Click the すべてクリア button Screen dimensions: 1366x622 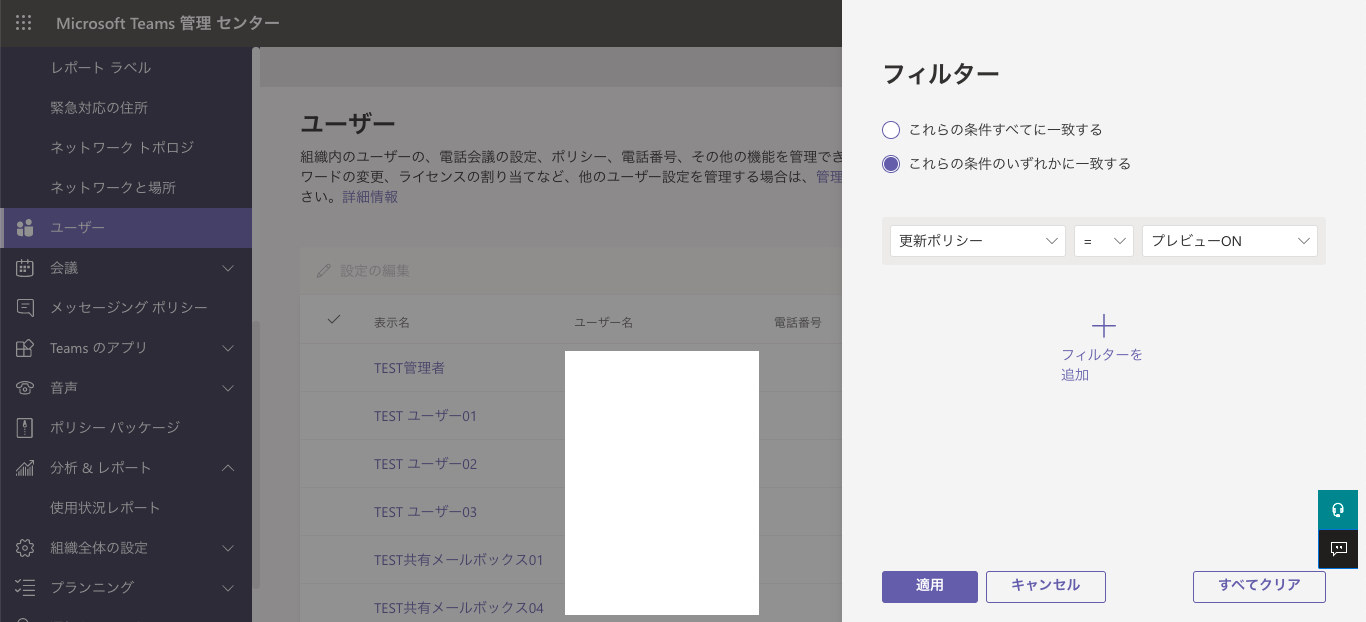tap(1259, 587)
